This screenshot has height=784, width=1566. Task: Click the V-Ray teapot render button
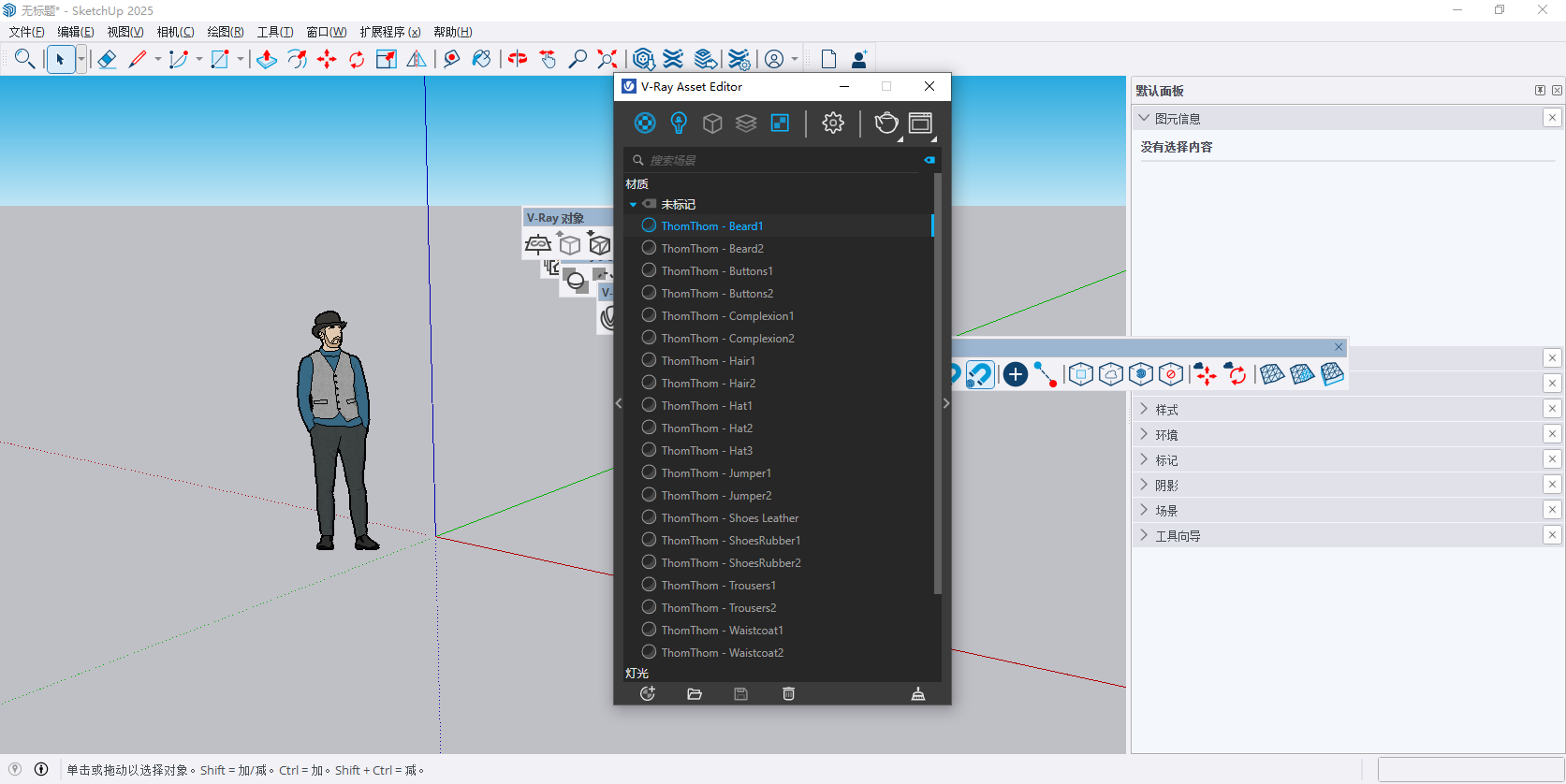[885, 123]
